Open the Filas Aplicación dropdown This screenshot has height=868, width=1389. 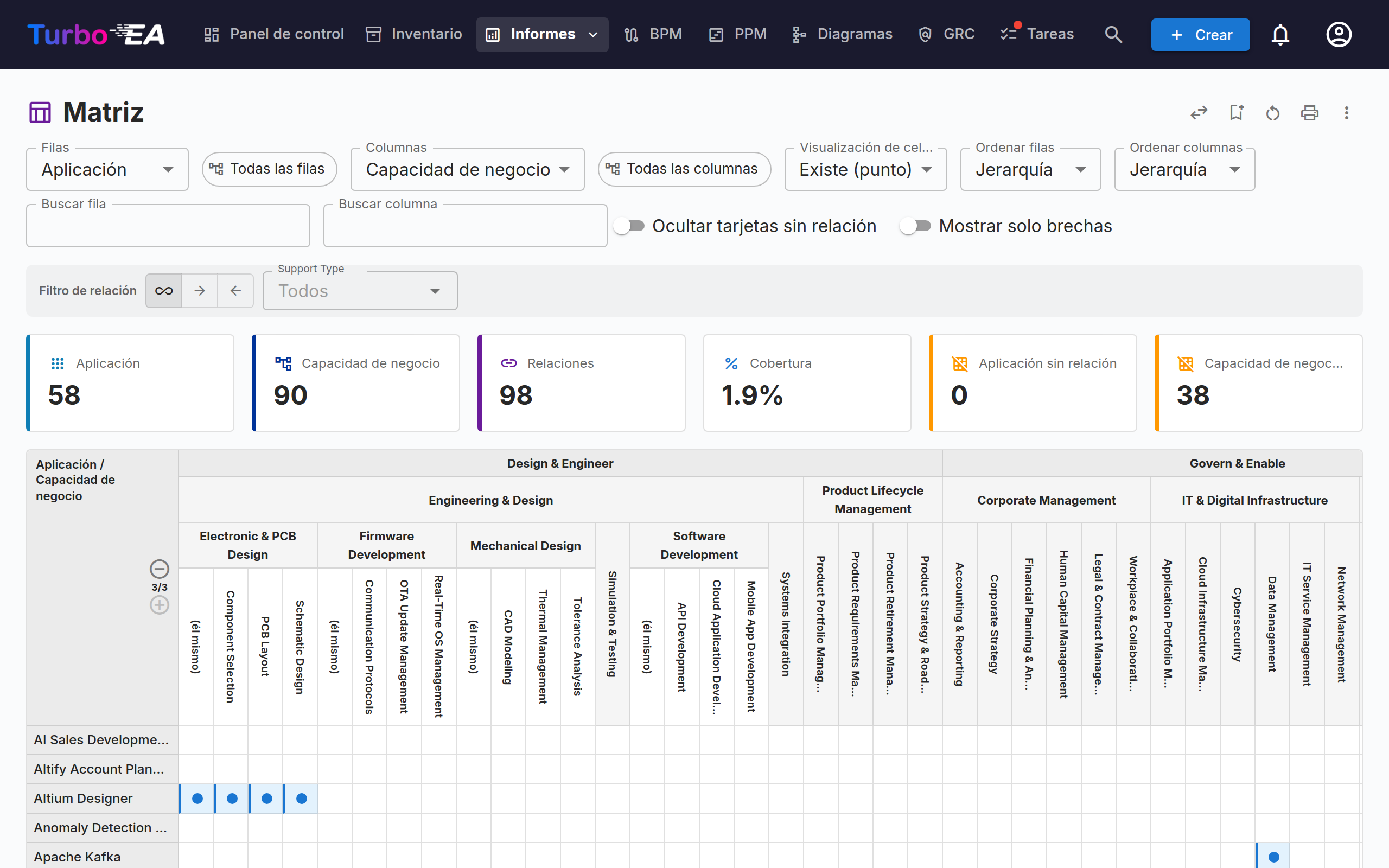point(107,169)
